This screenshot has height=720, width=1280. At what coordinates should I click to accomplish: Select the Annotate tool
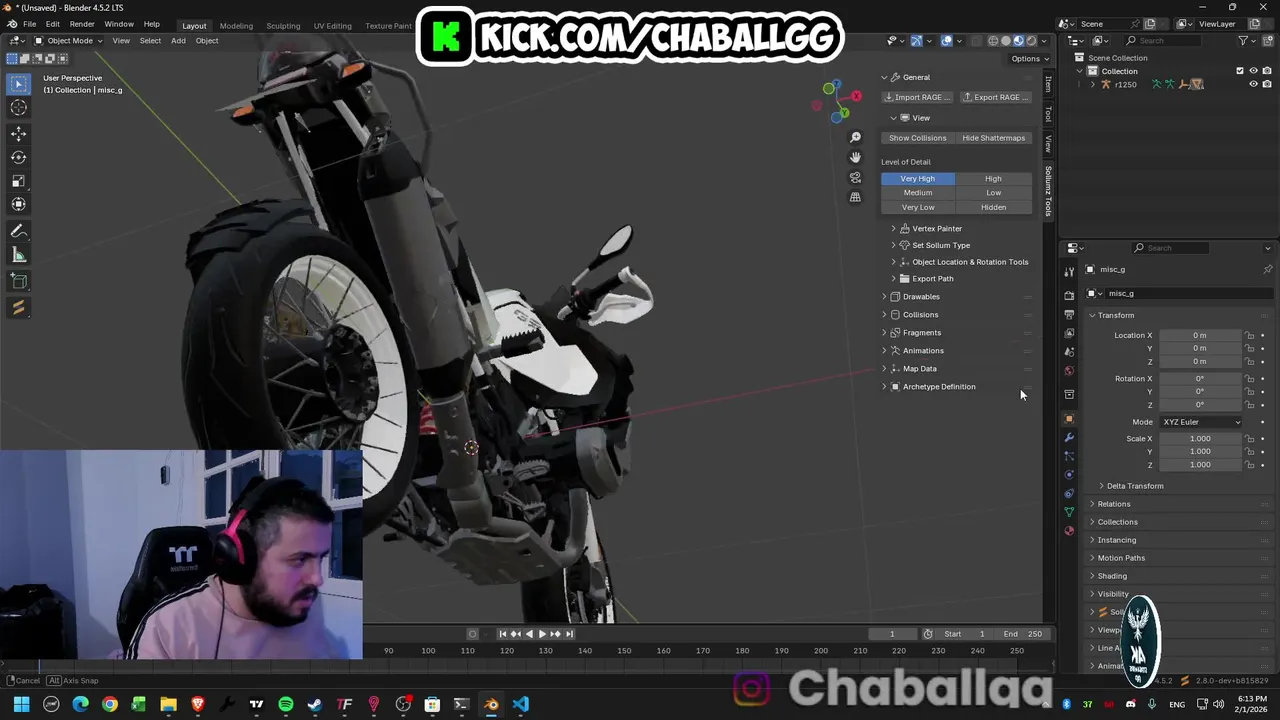pos(19,231)
